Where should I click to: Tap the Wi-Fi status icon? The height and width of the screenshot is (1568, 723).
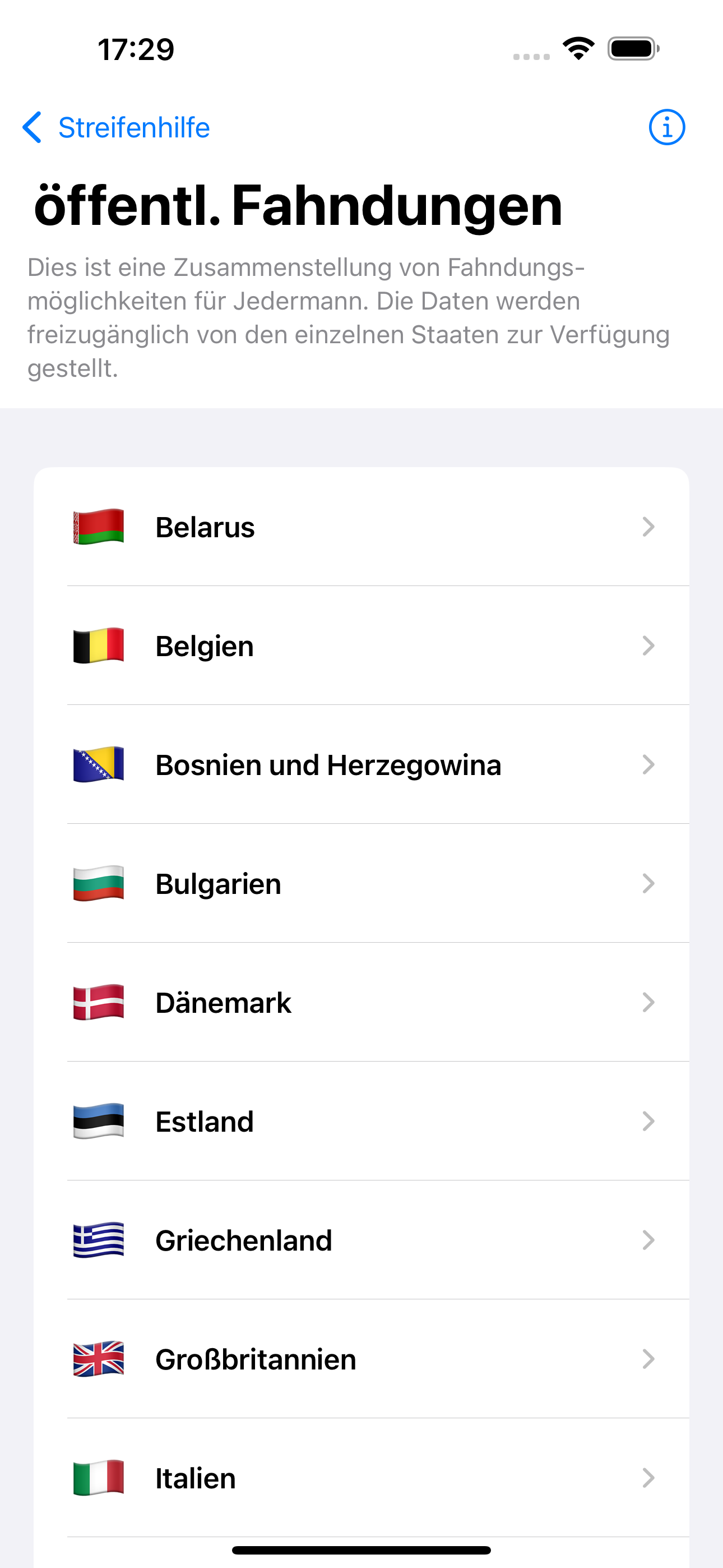(578, 49)
